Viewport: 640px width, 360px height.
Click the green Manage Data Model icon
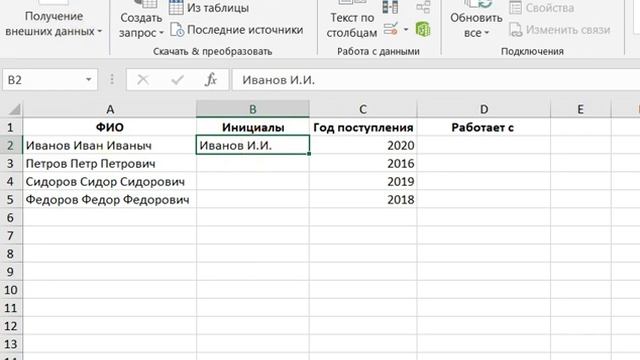click(x=423, y=29)
